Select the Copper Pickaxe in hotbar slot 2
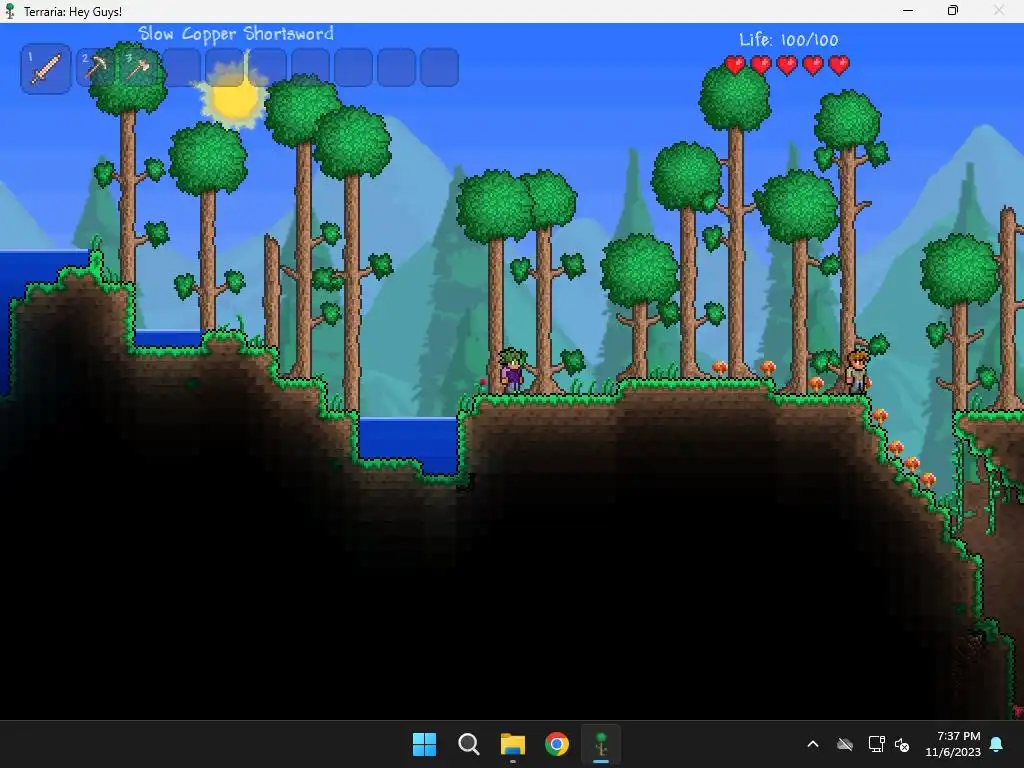Viewport: 1024px width, 768px height. pos(96,67)
